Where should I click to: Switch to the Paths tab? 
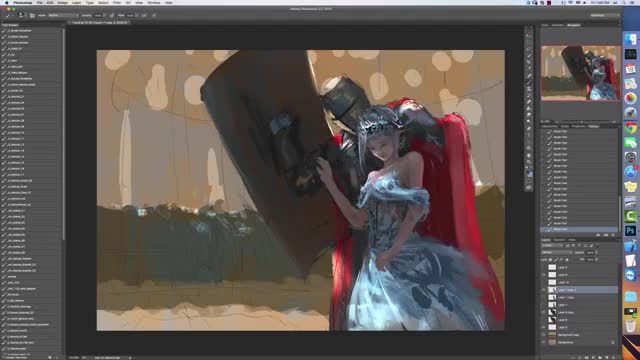pyautogui.click(x=572, y=240)
